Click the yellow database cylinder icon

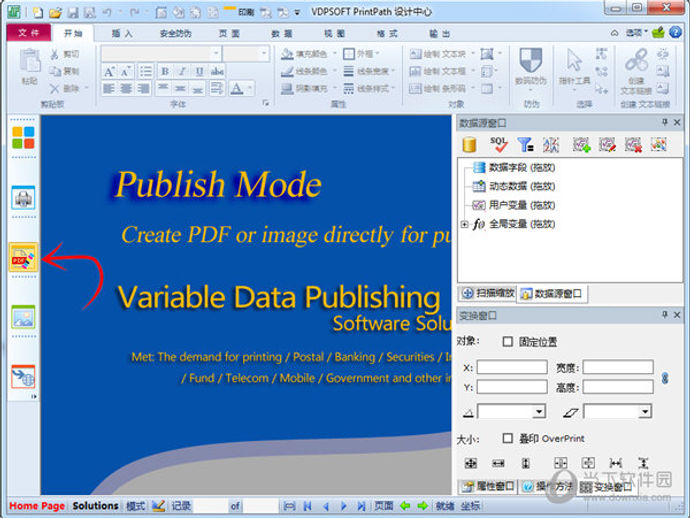click(470, 144)
